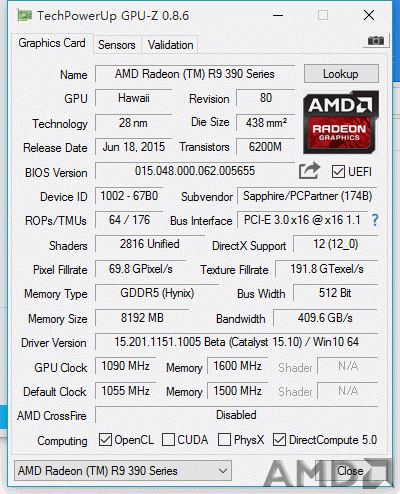
Task: Click the GPU-Z title bar app icon
Action: point(24,15)
